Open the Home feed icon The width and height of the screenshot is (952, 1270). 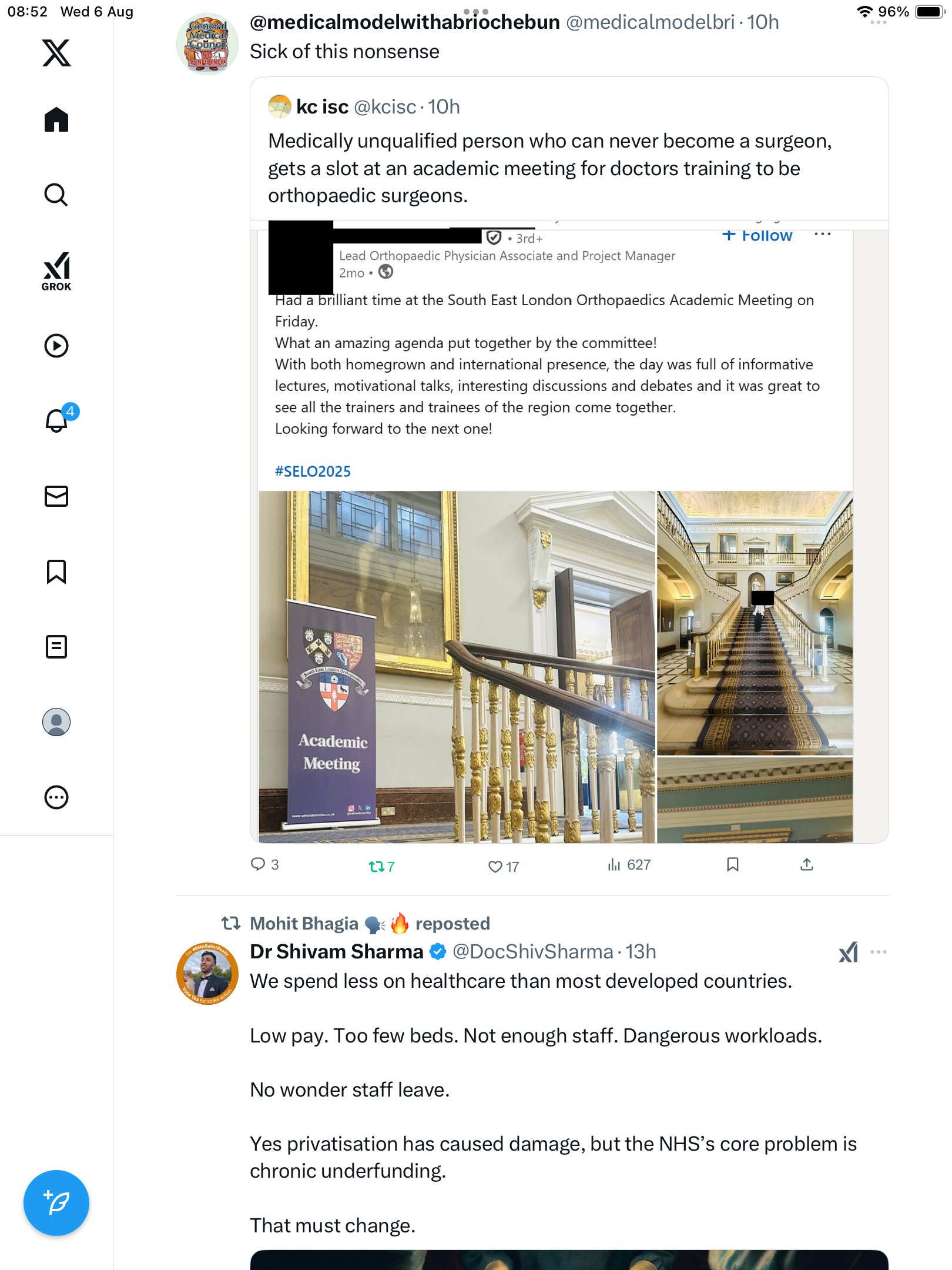pyautogui.click(x=56, y=119)
